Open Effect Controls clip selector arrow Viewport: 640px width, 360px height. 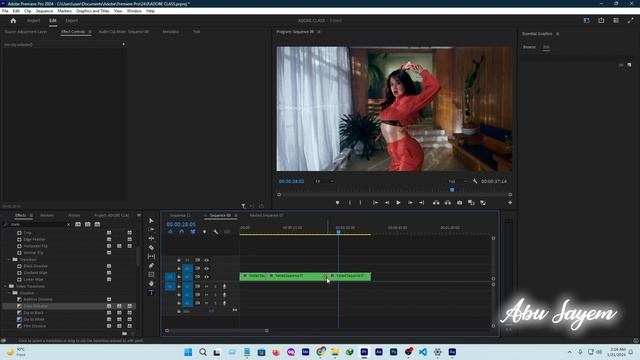(123, 44)
